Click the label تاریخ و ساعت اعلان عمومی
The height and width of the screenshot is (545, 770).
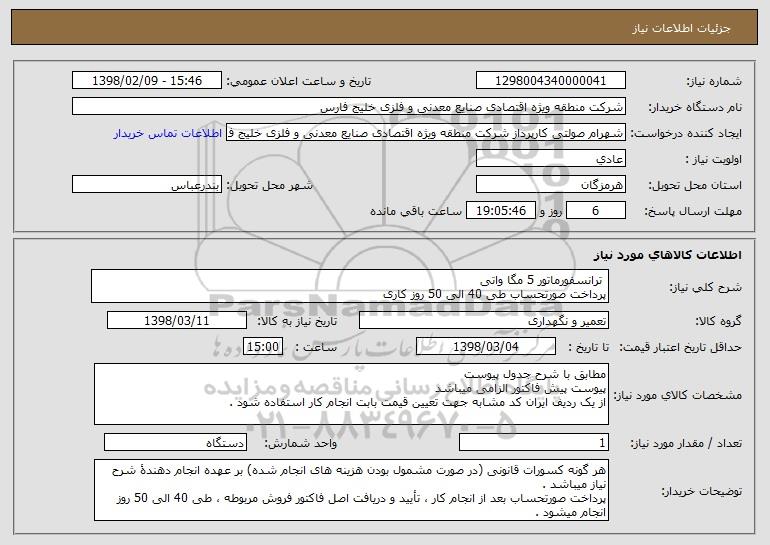(299, 82)
